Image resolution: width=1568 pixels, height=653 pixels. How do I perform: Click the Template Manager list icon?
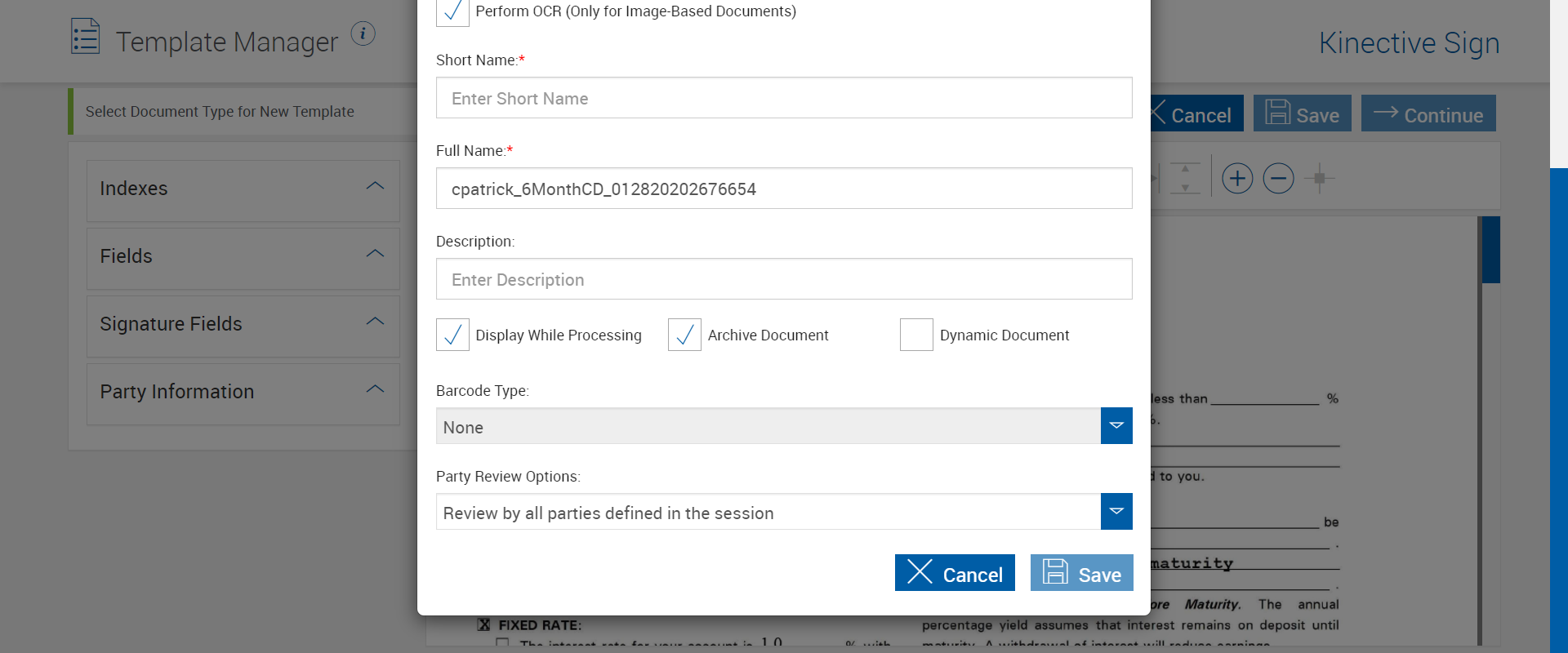pos(86,37)
